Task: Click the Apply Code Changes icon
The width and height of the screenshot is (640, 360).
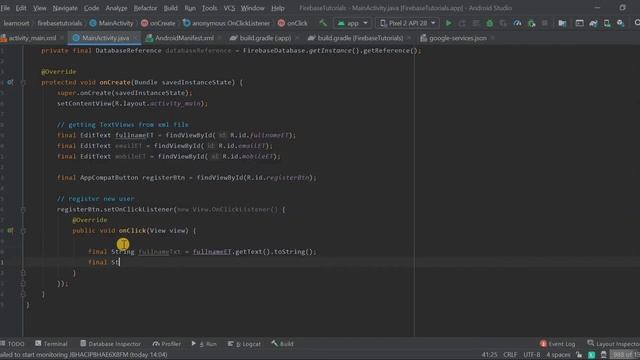Action: [476, 23]
